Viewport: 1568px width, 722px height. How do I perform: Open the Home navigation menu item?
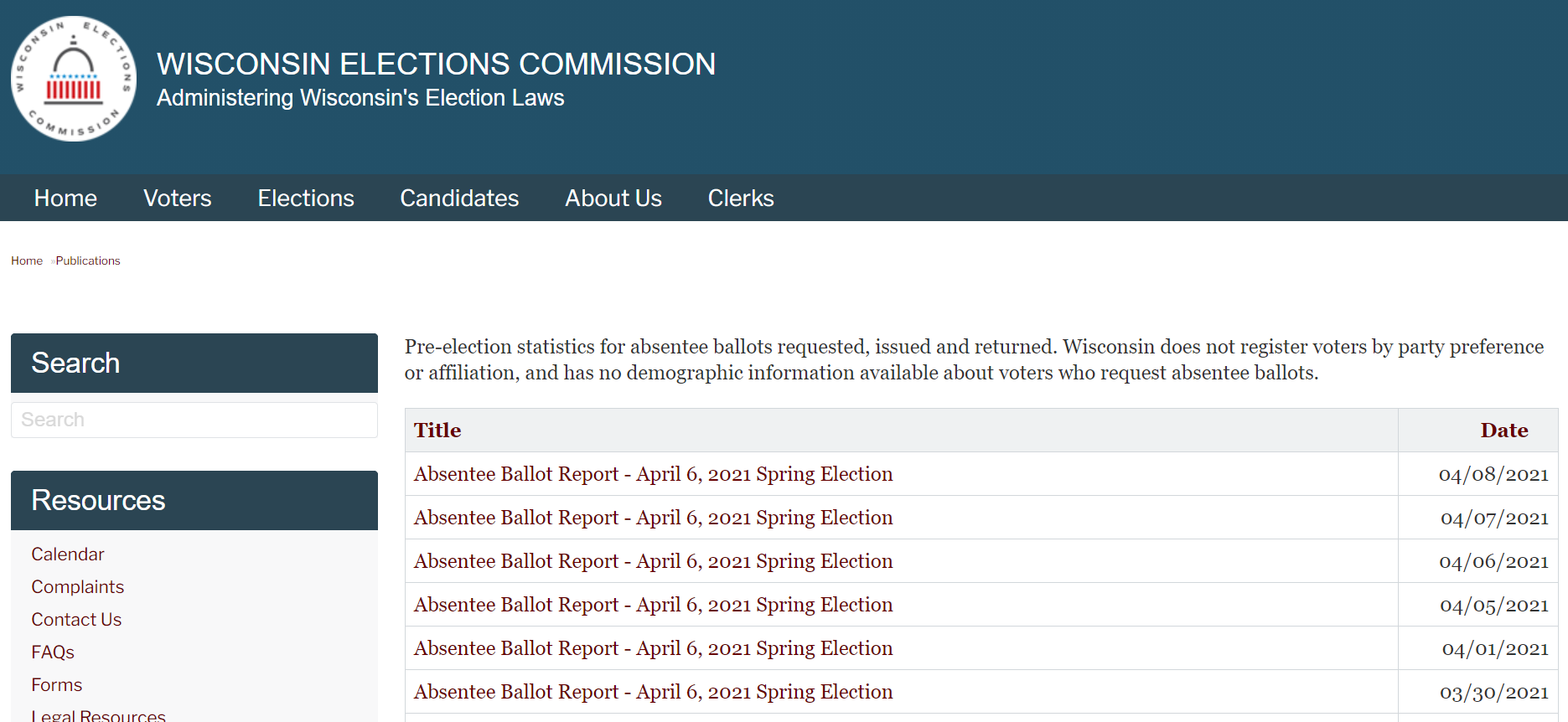point(65,199)
